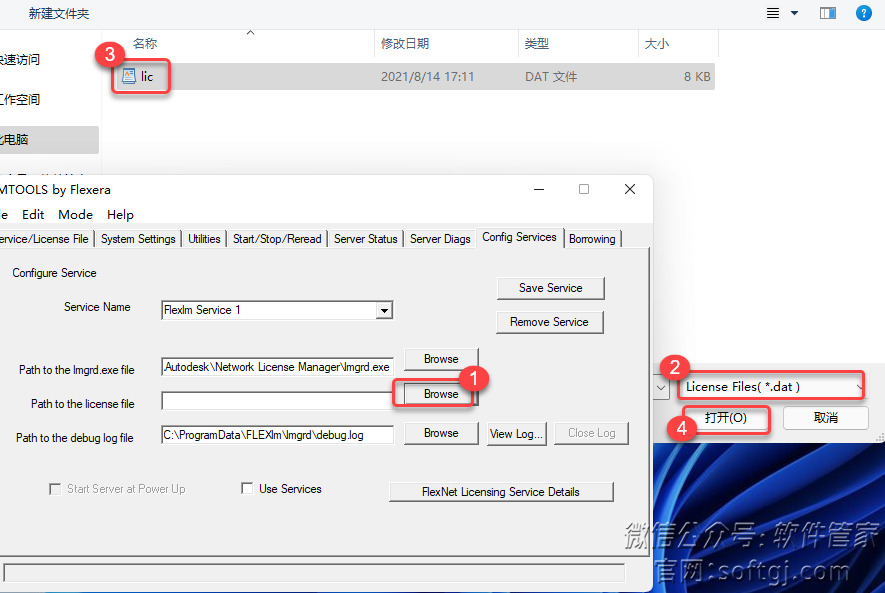This screenshot has width=885, height=593.
Task: Click the blue help question mark icon
Action: pos(863,13)
